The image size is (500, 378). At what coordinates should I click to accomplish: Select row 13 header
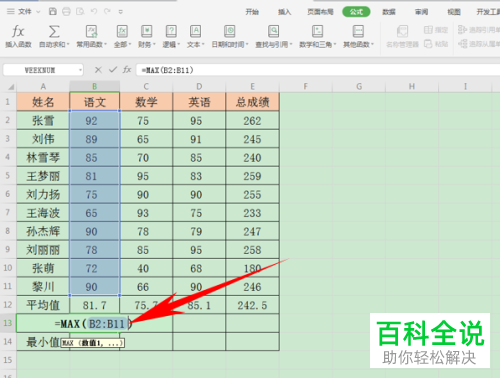[8, 323]
